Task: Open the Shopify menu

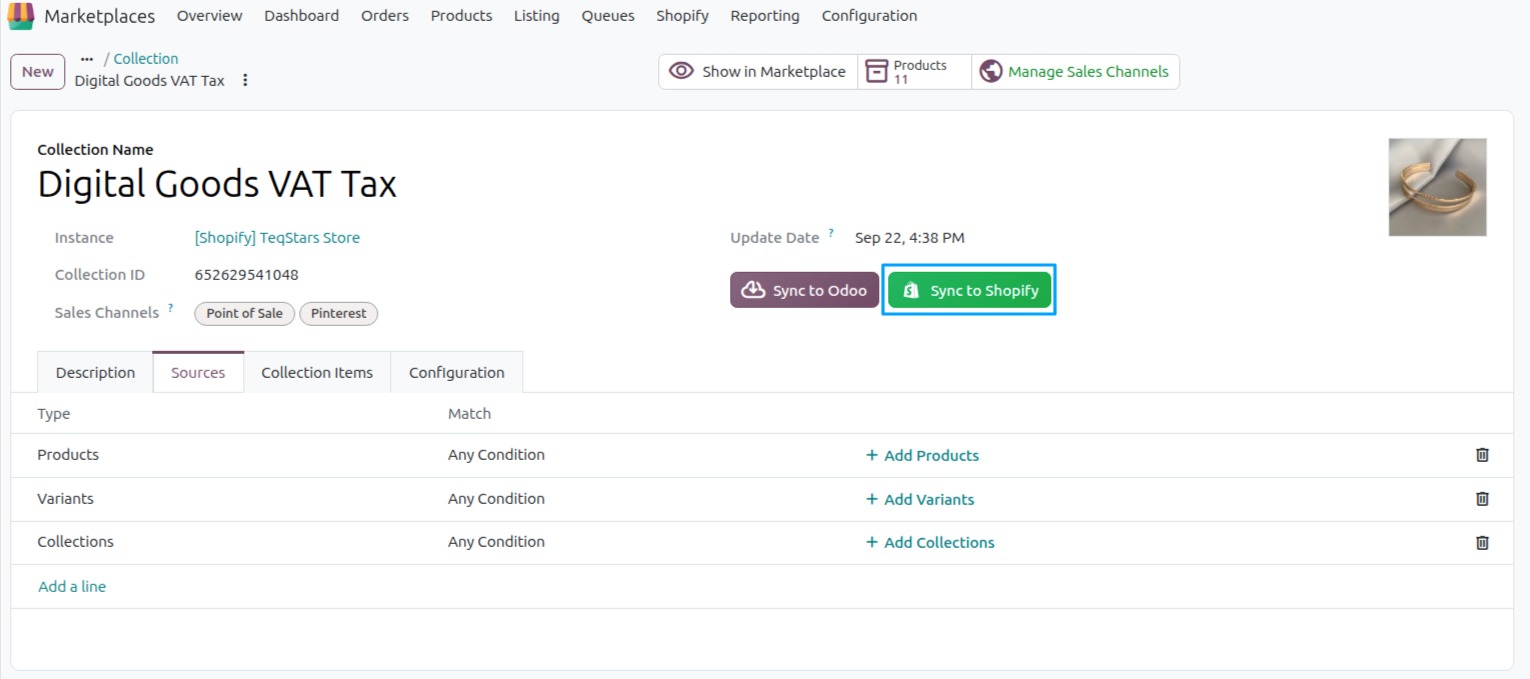Action: click(682, 16)
